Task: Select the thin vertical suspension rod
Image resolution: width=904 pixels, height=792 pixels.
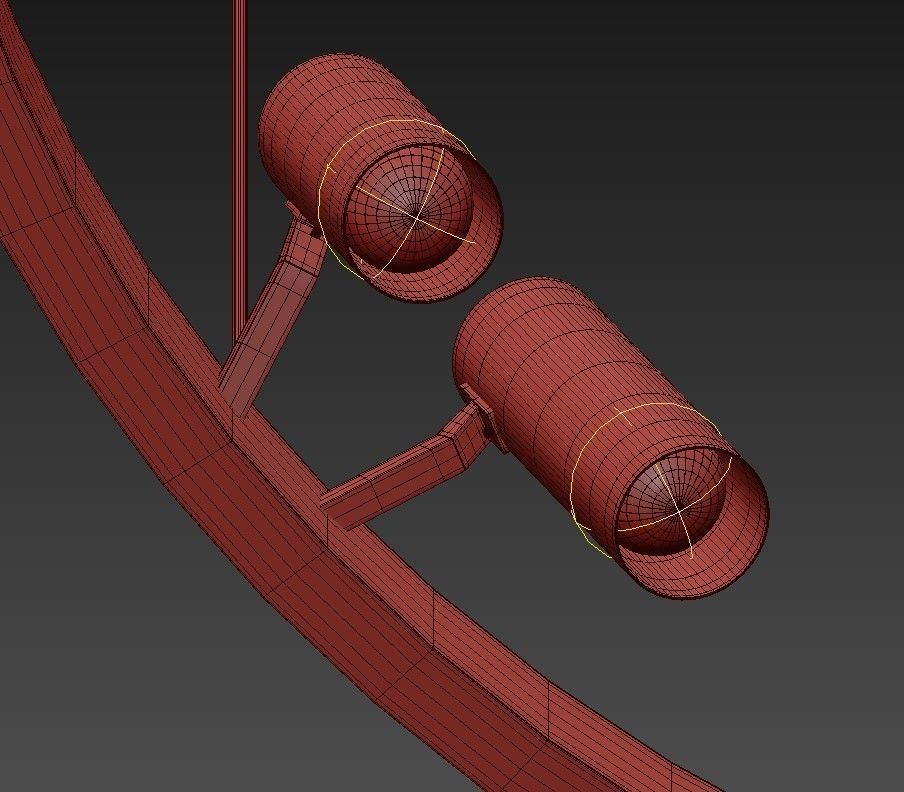Action: [x=239, y=173]
